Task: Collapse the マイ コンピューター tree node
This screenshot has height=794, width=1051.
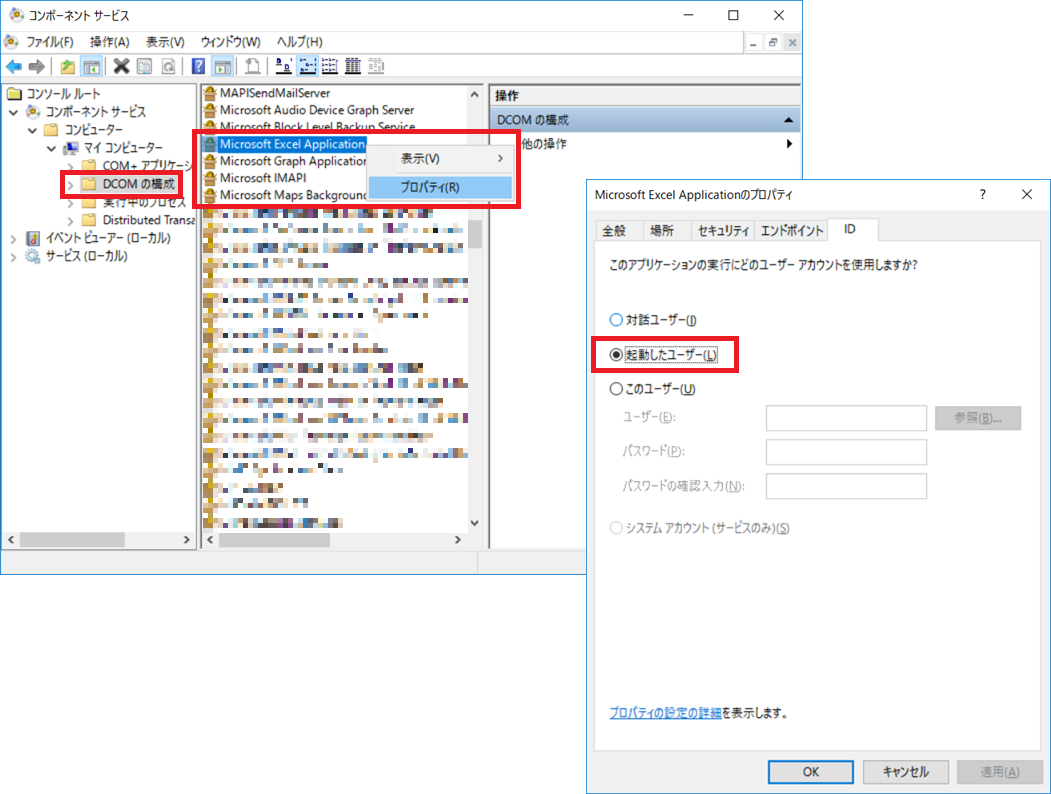Action: (x=52, y=148)
